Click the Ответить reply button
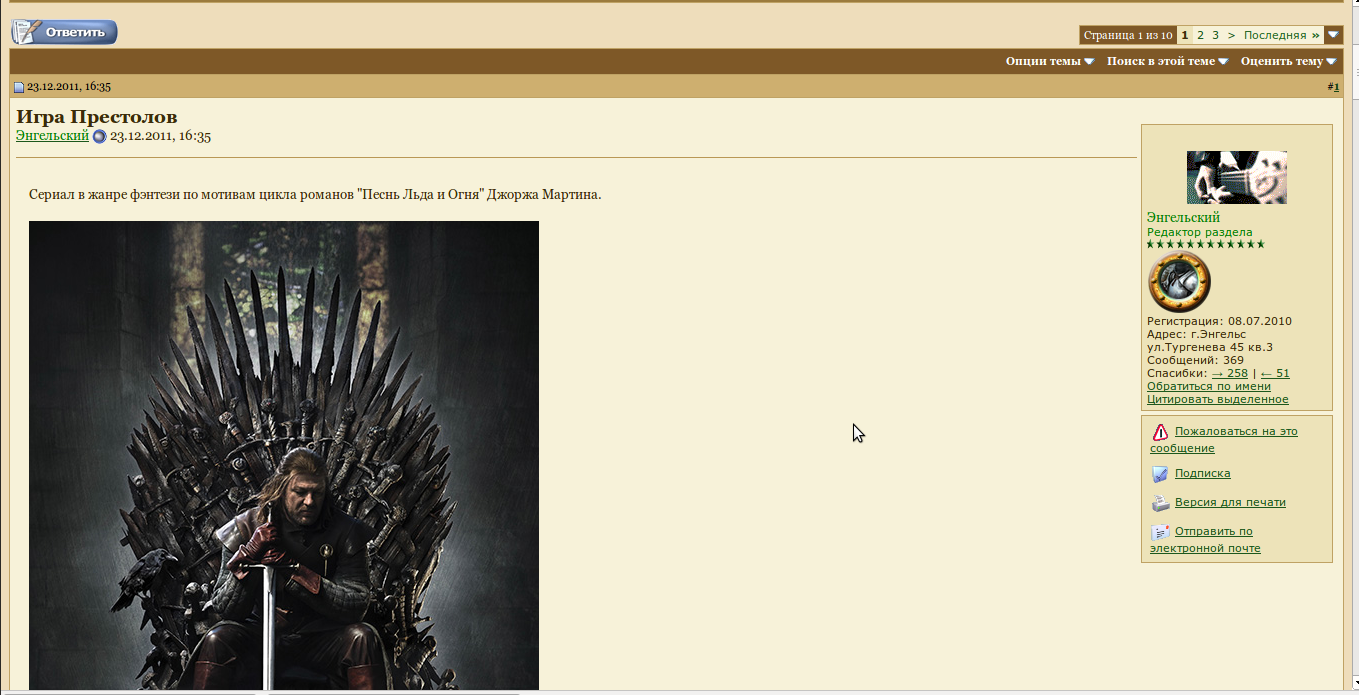This screenshot has width=1359, height=695. click(x=64, y=32)
